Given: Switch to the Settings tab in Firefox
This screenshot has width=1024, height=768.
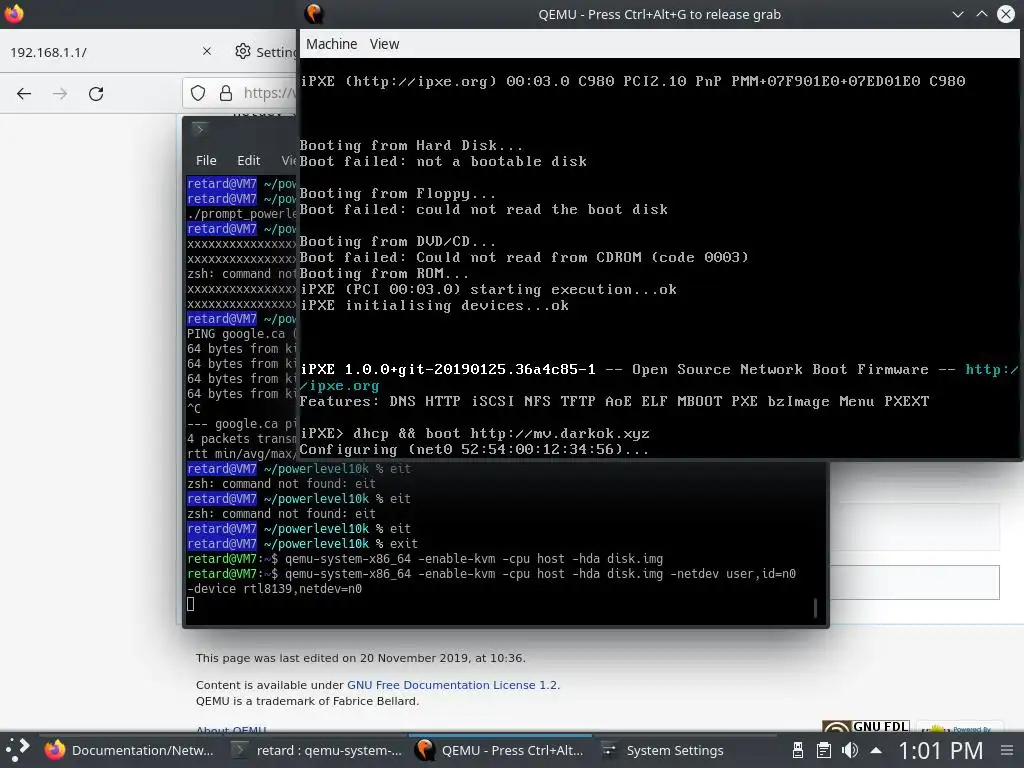Looking at the screenshot, I should (x=264, y=52).
